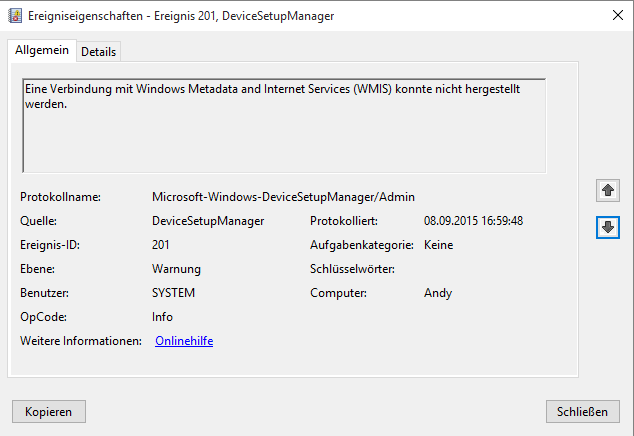Select the Quelle value DeviceSetupManager
The height and width of the screenshot is (436, 634).
208,221
